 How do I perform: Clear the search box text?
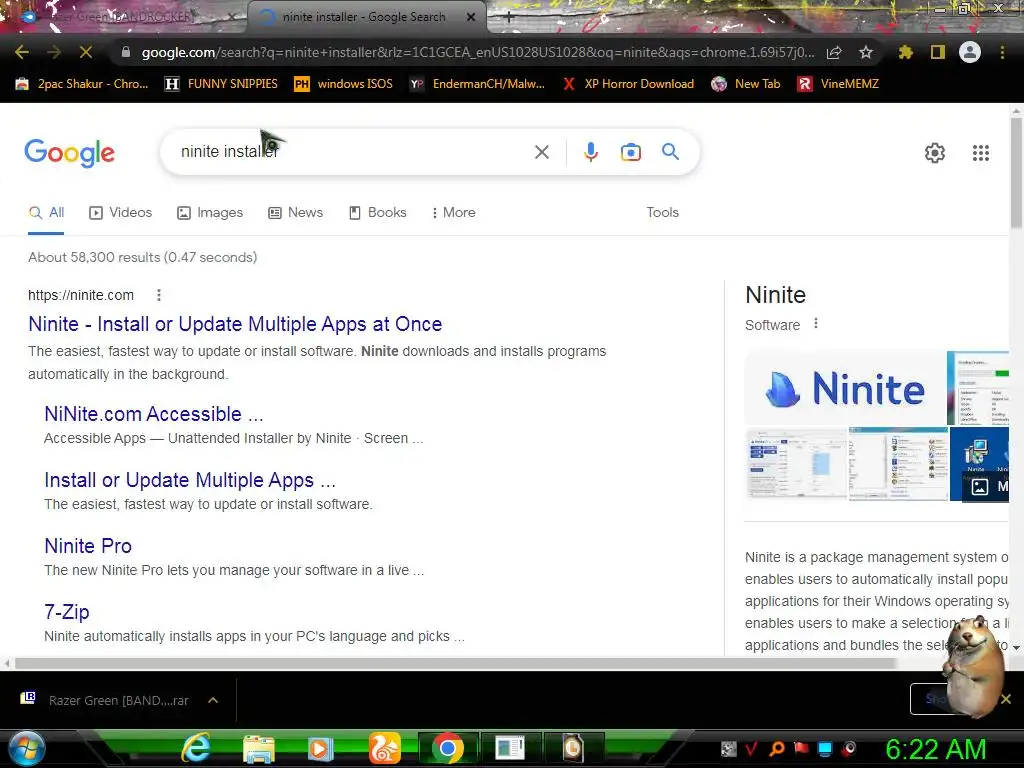click(541, 152)
